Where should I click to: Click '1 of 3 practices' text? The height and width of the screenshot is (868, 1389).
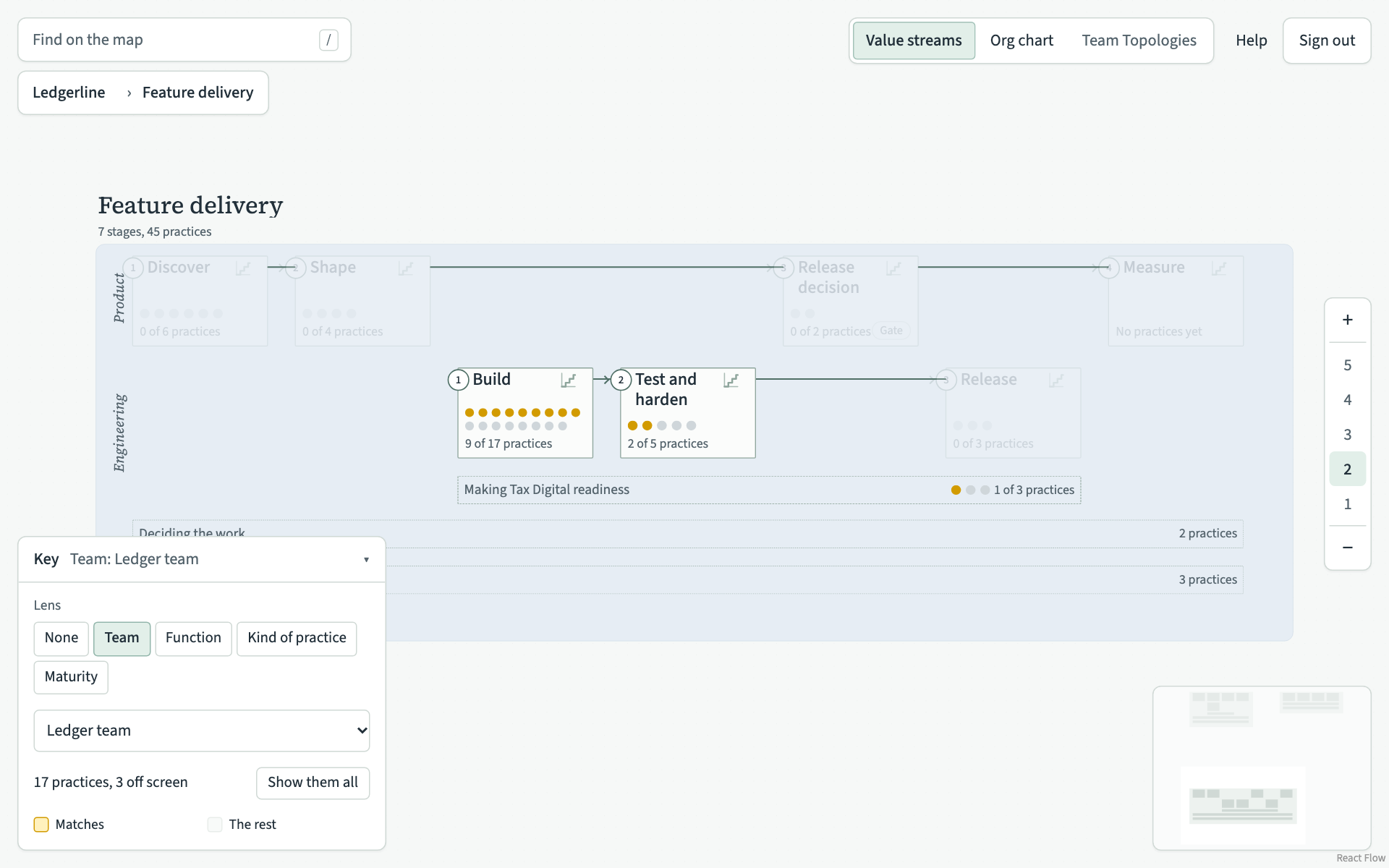[x=1034, y=490]
